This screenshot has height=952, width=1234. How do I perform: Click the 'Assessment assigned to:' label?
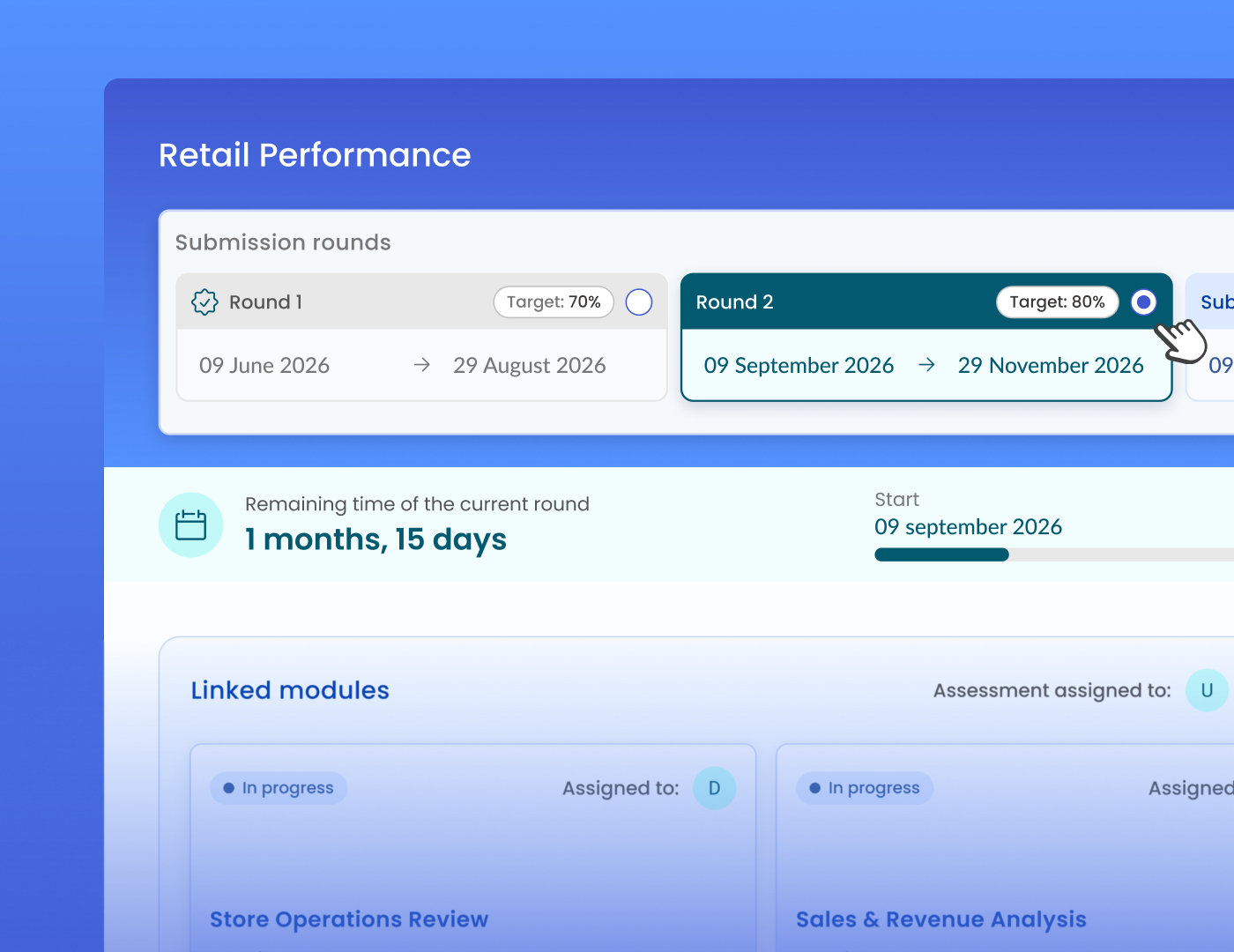coord(1052,691)
